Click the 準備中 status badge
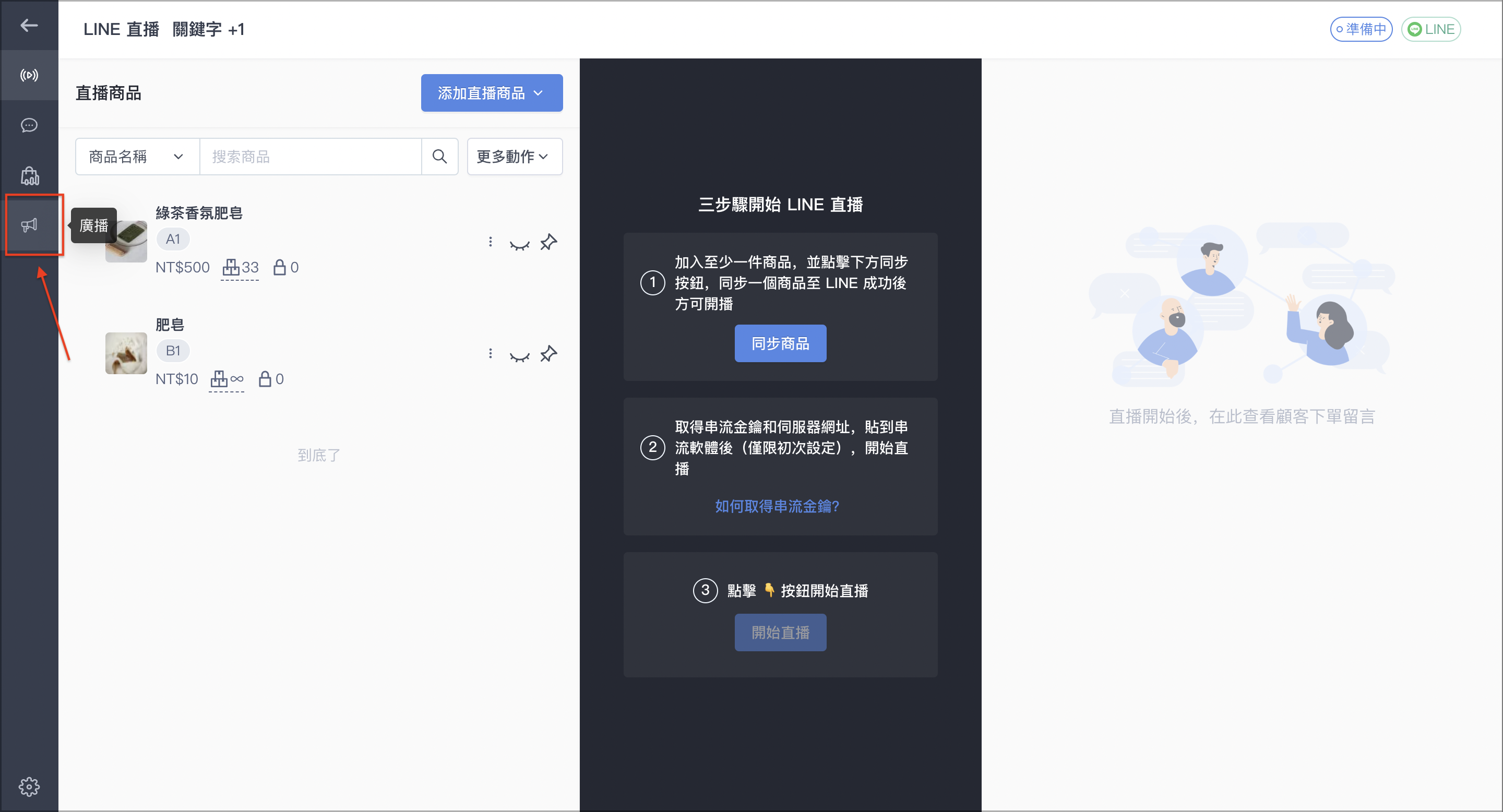The image size is (1503, 812). coord(1361,29)
